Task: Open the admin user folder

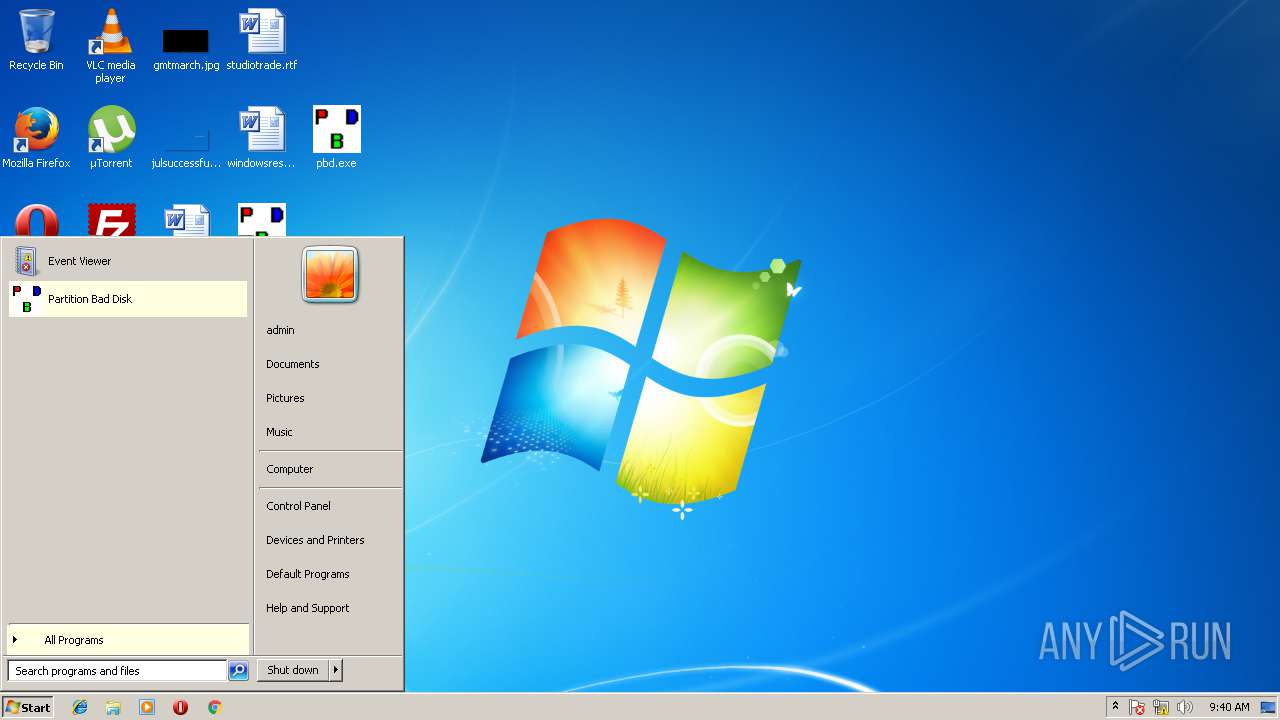Action: tap(280, 330)
